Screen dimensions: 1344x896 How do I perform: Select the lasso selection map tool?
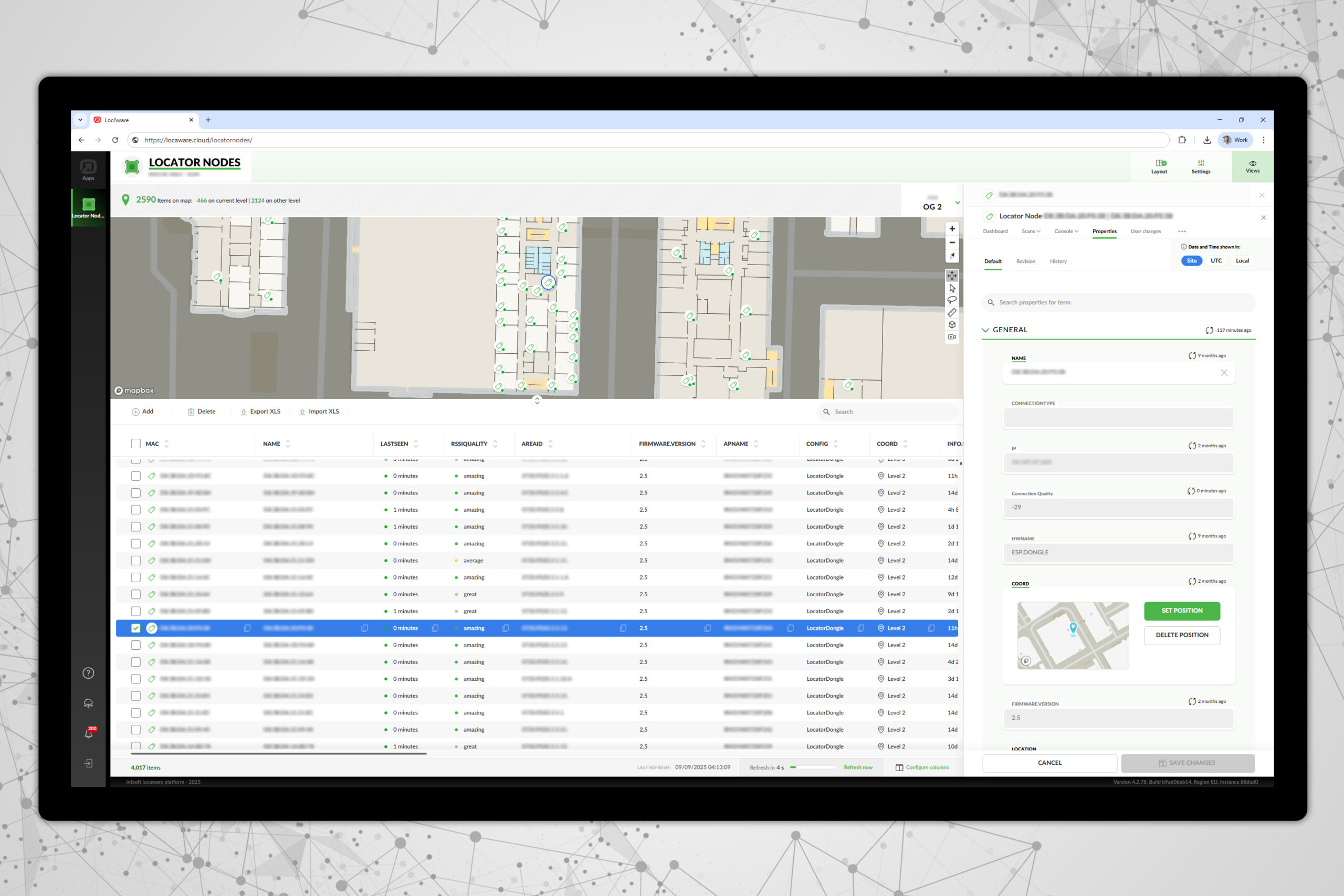pos(951,300)
